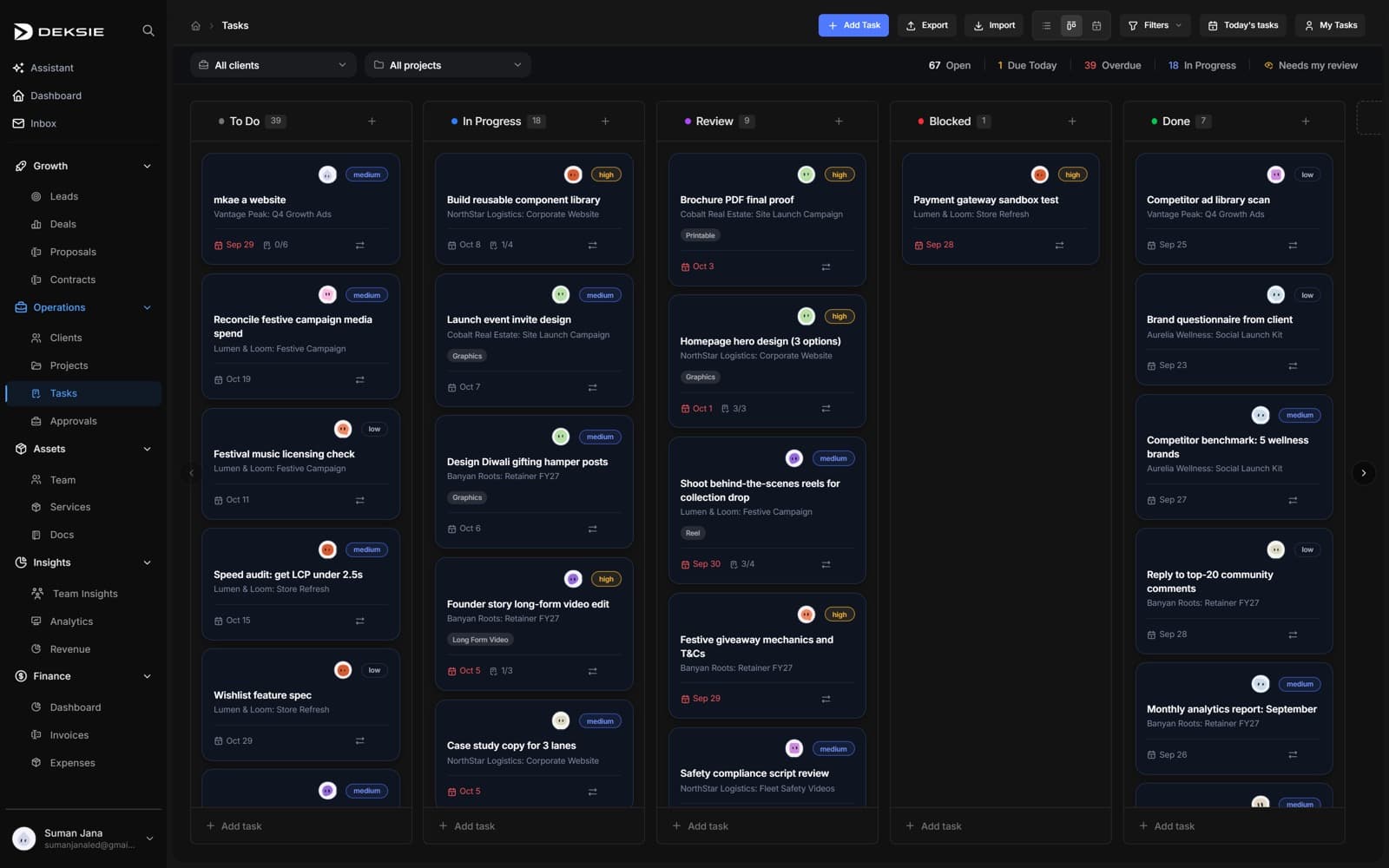Open Team Insights page
The image size is (1389, 868).
[x=83, y=594]
